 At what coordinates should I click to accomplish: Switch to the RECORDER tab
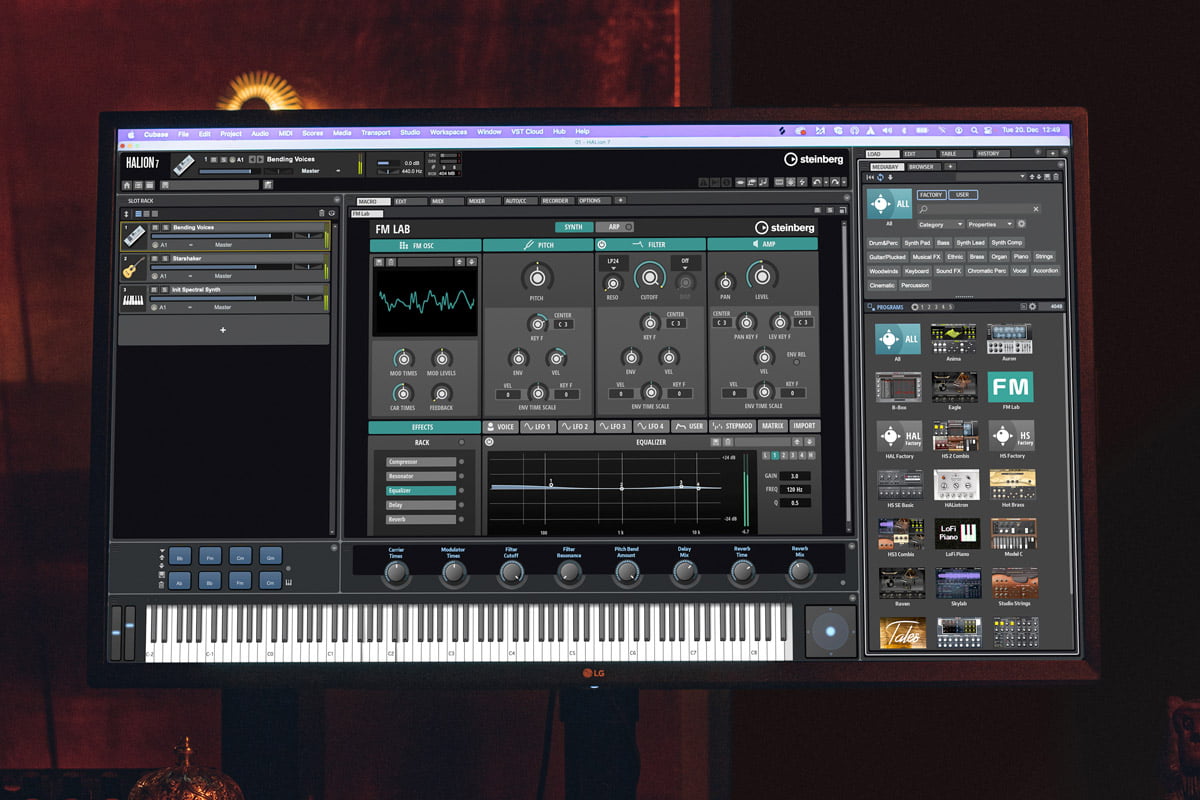(555, 201)
